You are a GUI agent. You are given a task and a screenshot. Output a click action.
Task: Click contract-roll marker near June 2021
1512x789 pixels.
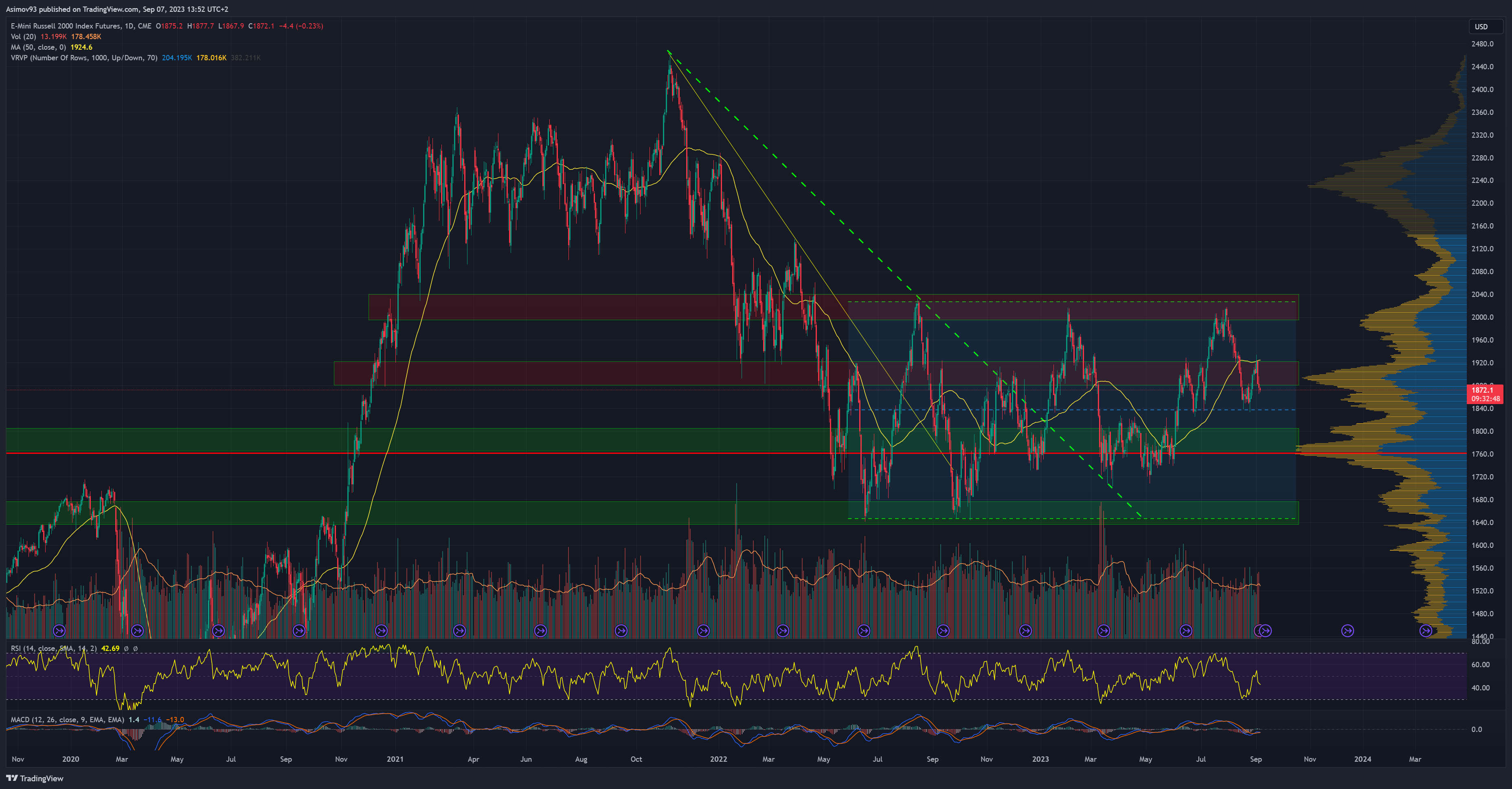540,631
